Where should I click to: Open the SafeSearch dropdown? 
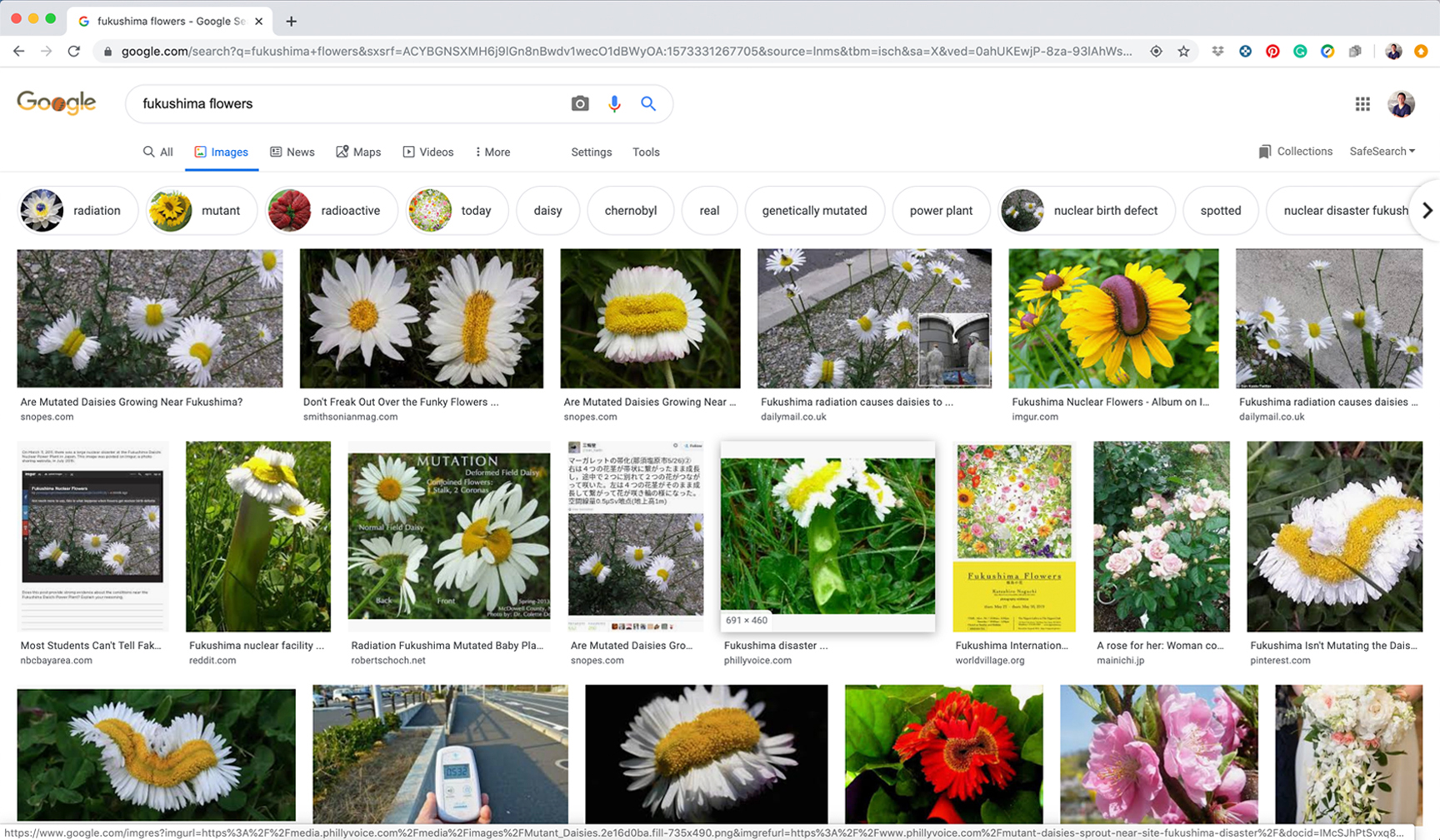click(x=1382, y=152)
